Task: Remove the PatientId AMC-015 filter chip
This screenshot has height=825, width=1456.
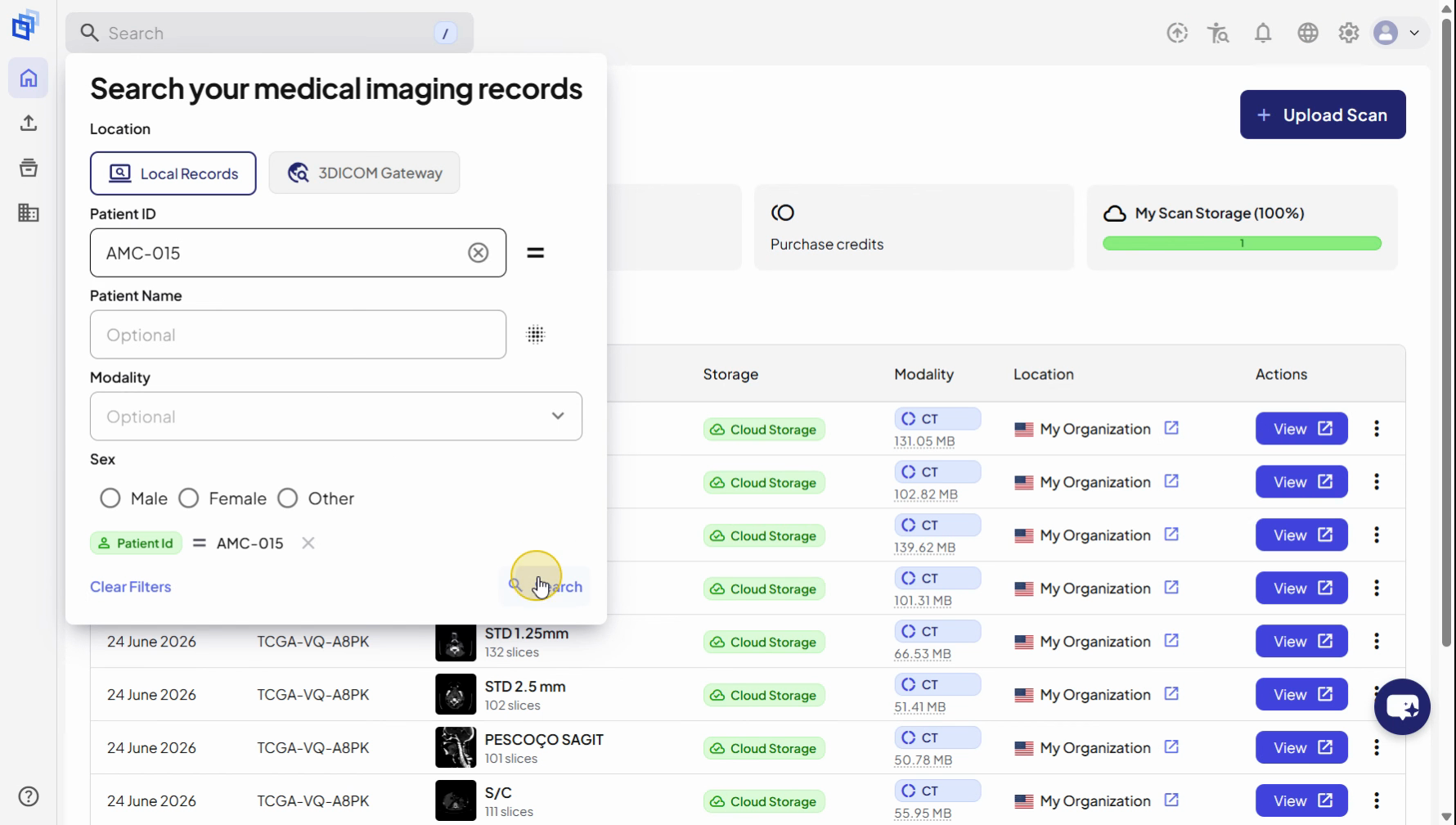Action: [308, 543]
